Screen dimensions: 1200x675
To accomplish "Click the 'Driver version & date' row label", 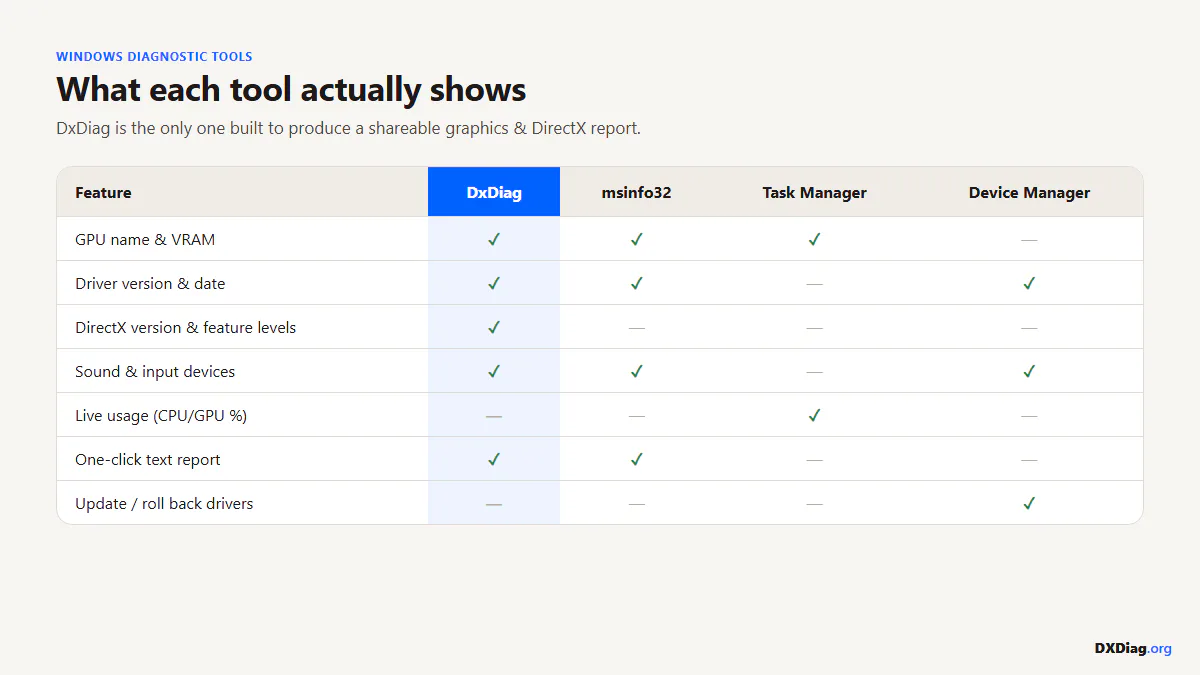I will tap(150, 283).
